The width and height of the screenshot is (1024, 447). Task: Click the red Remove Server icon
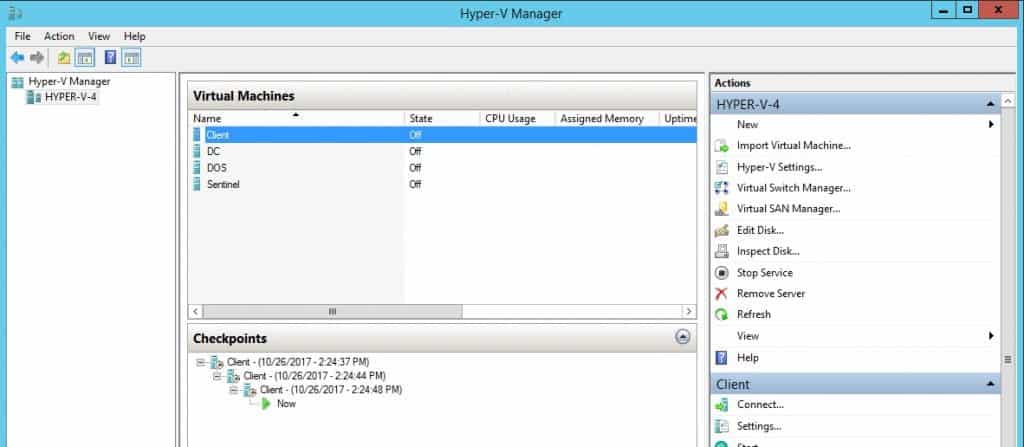point(722,294)
